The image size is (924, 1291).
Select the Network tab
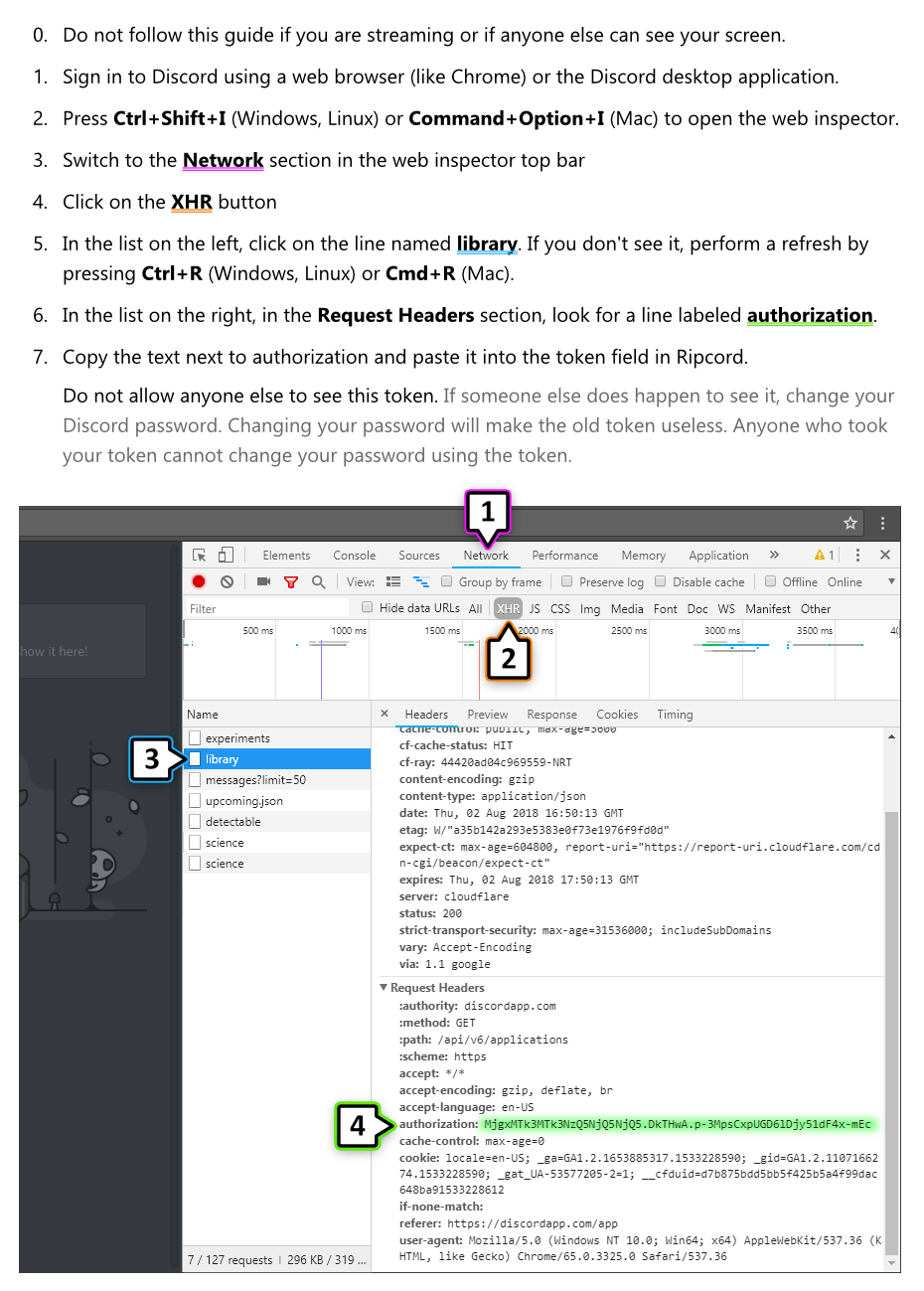pos(486,556)
